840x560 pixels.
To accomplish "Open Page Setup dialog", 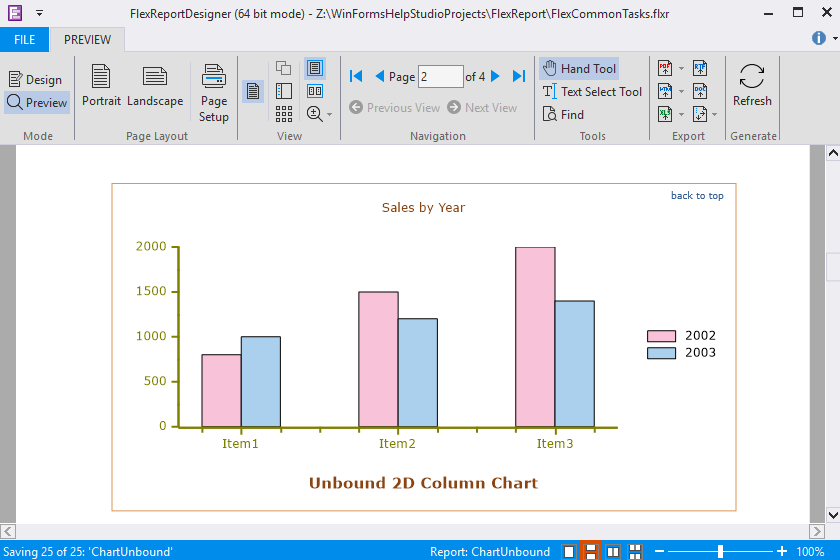I will click(x=214, y=92).
